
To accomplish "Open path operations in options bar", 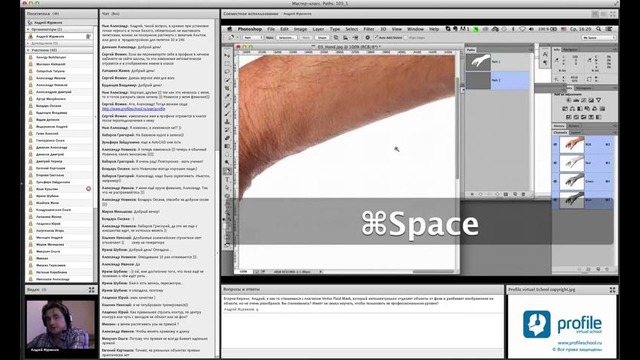I will (336, 38).
